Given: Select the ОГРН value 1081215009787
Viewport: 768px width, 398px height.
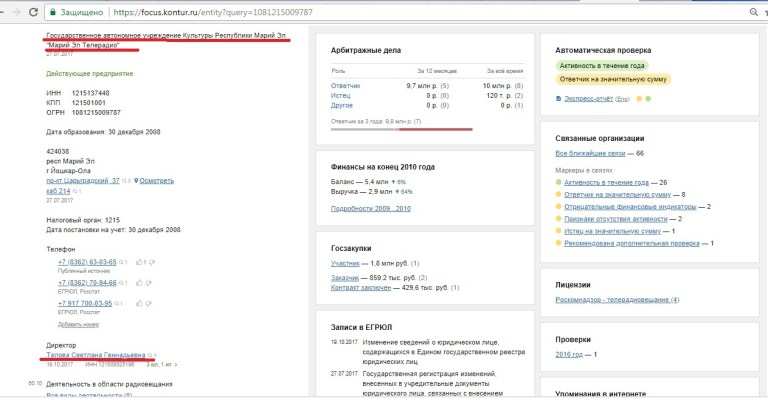Looking at the screenshot, I should click(96, 113).
